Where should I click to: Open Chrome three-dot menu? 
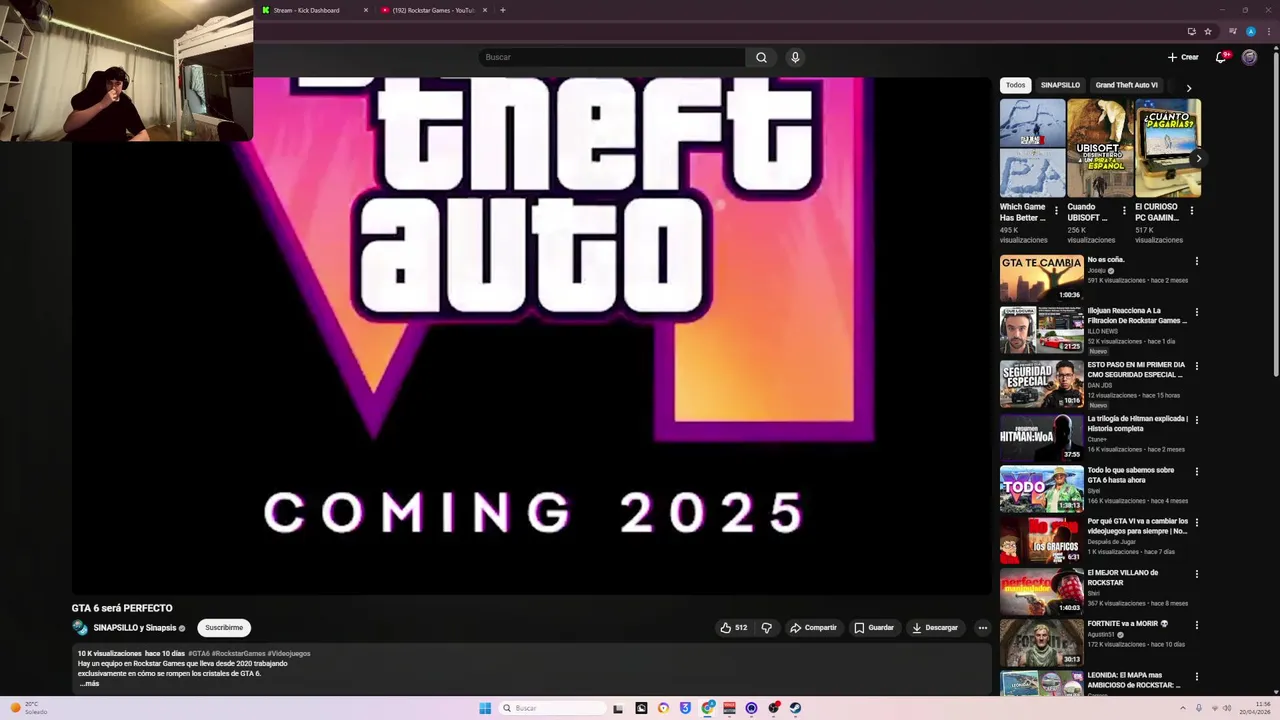click(x=1269, y=31)
